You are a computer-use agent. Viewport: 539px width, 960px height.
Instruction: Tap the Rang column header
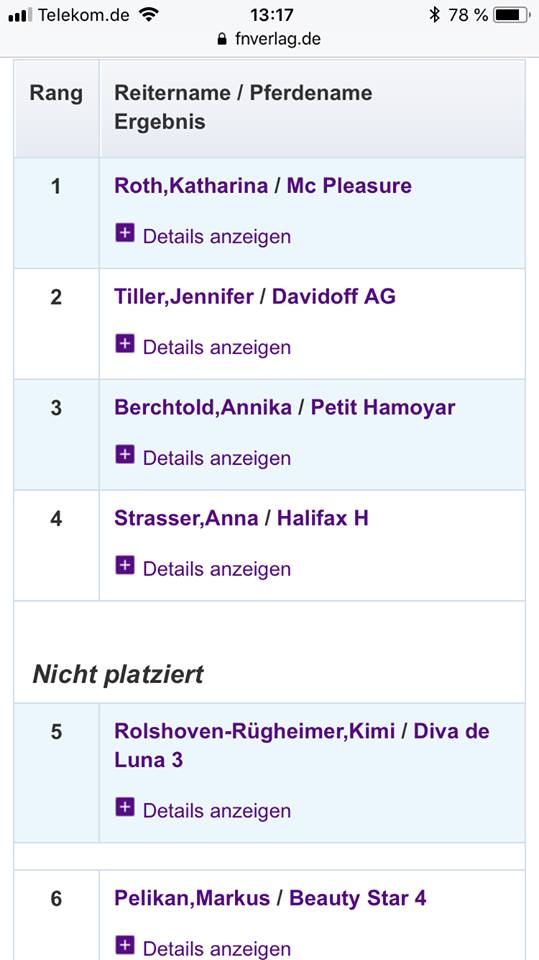click(56, 94)
